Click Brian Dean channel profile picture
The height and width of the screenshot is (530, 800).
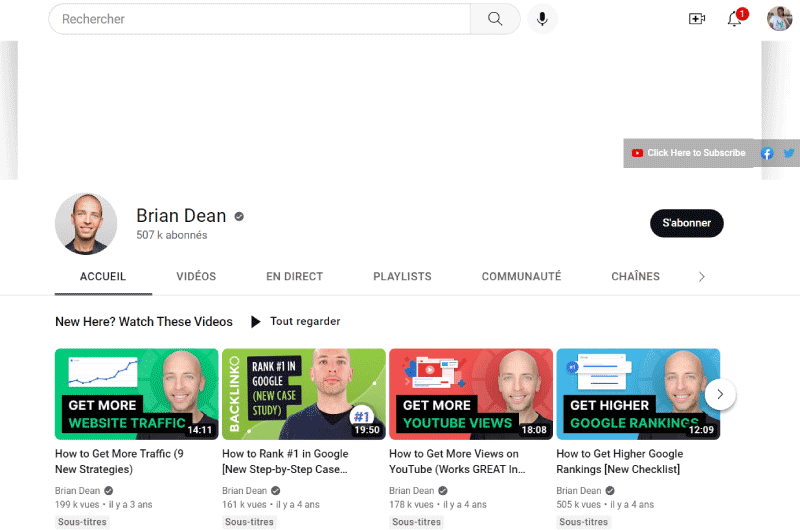(86, 224)
